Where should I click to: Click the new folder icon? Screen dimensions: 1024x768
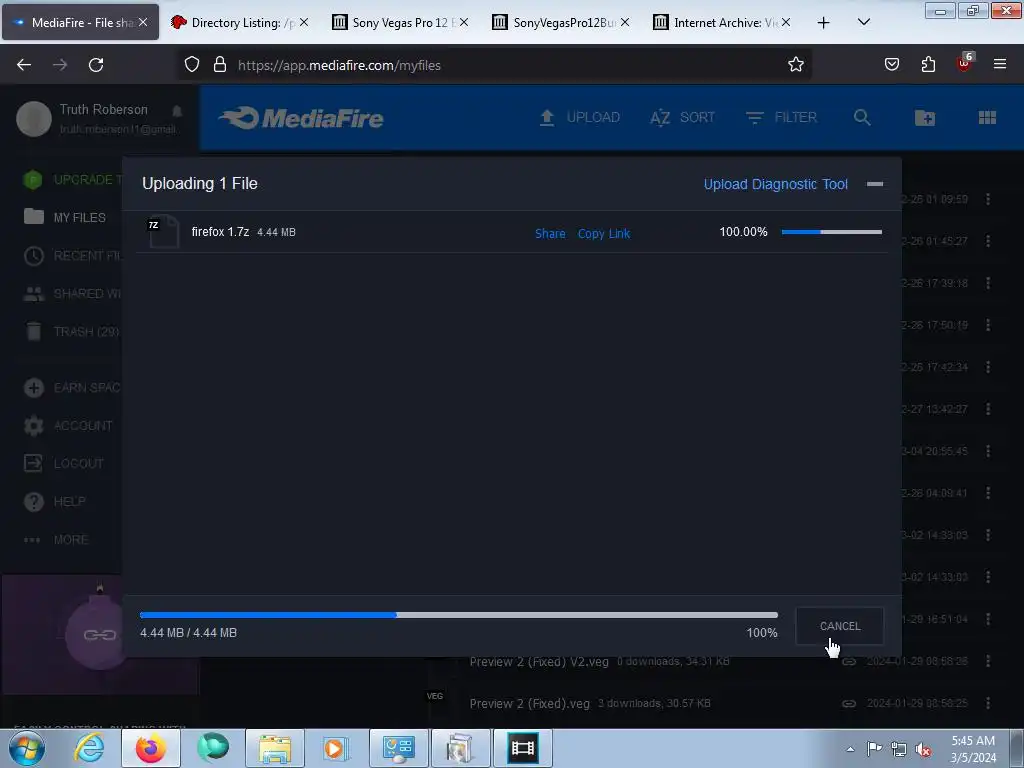click(925, 118)
